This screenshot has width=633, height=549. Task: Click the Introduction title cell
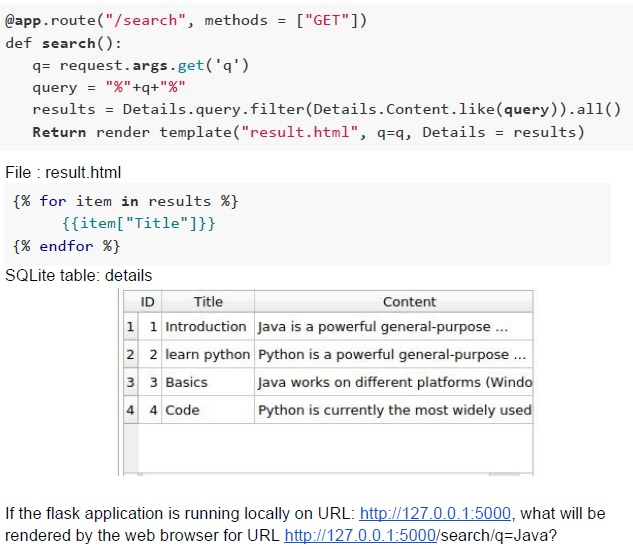[x=208, y=327]
